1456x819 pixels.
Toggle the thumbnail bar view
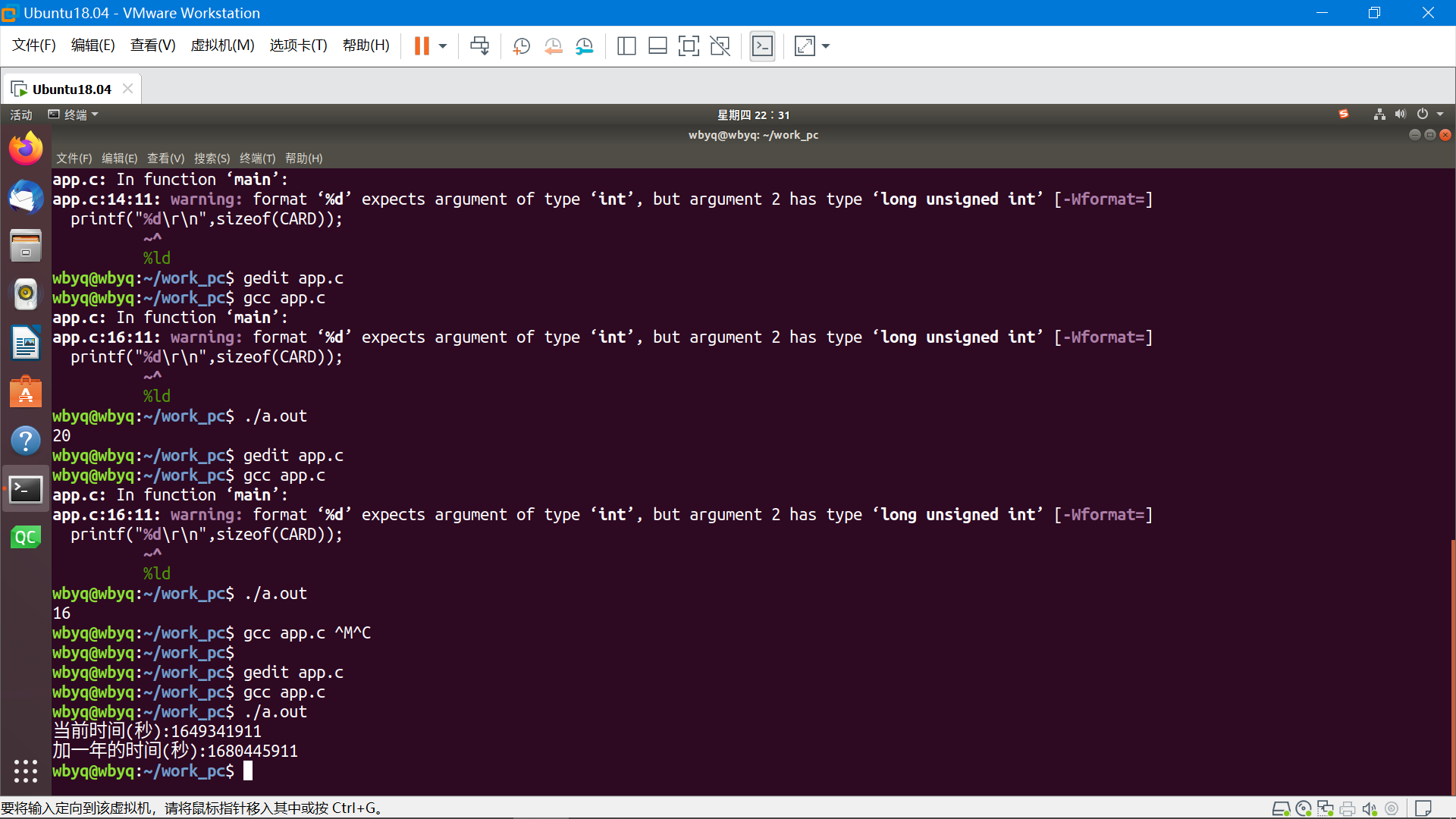pos(657,46)
